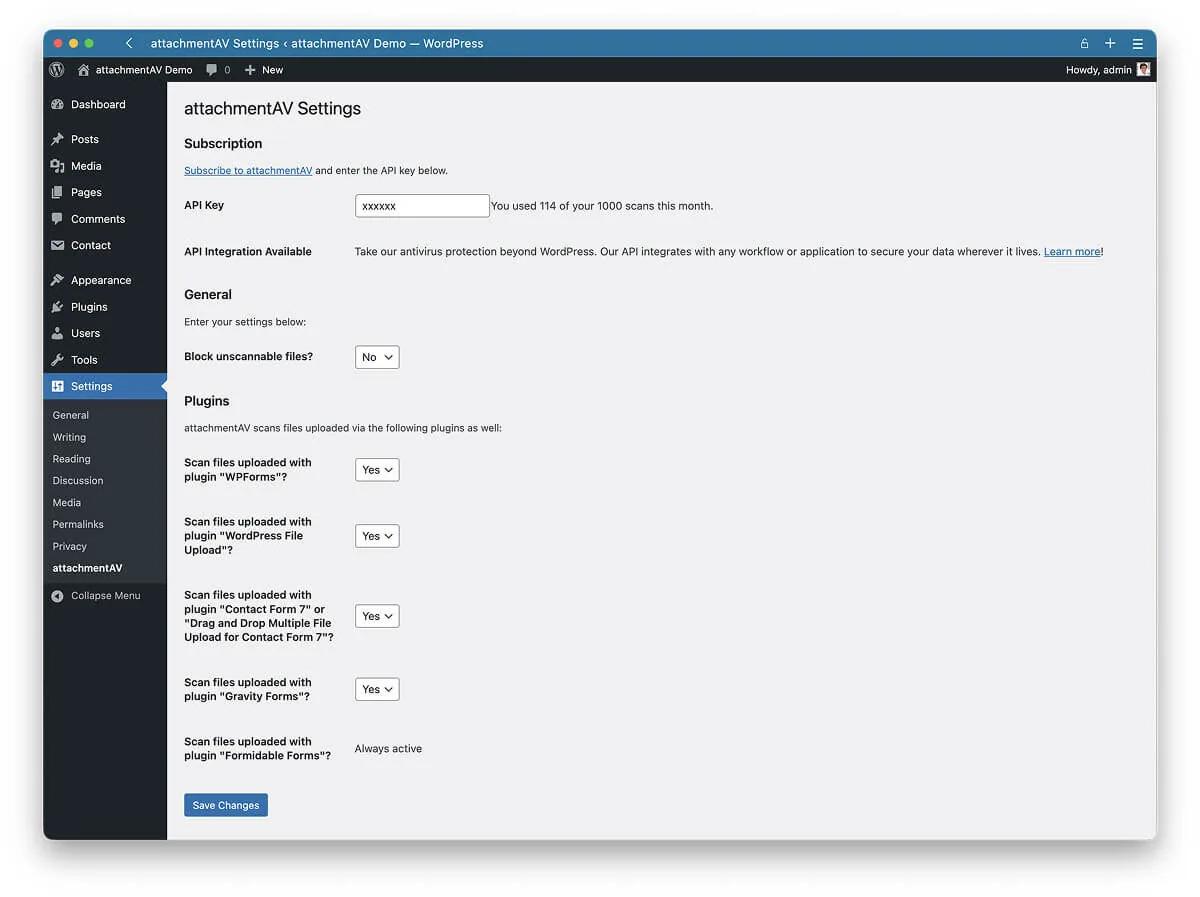Follow the Subscribe to attachmentAV link
The width and height of the screenshot is (1200, 897).
click(x=248, y=171)
